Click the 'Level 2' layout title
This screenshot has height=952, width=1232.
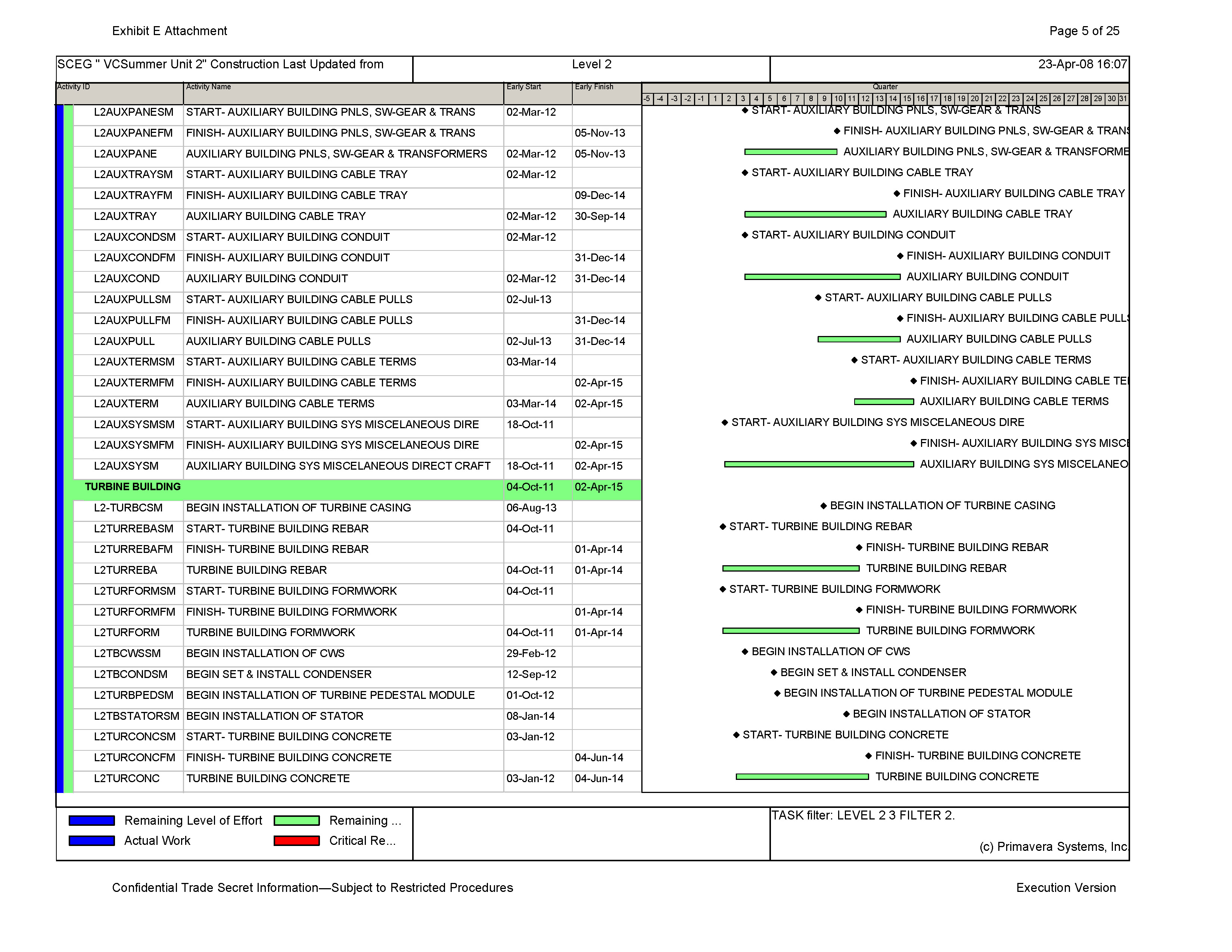tap(592, 64)
